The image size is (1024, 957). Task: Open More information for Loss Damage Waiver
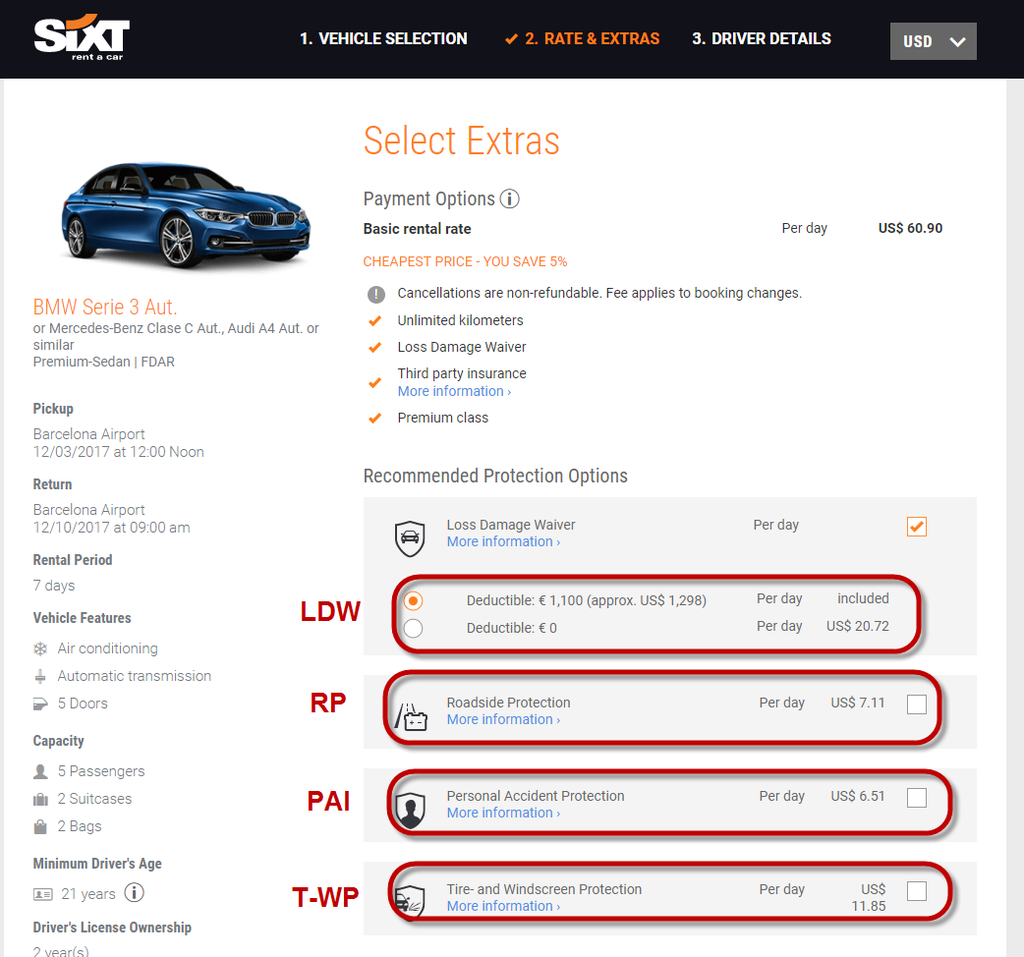[x=504, y=542]
